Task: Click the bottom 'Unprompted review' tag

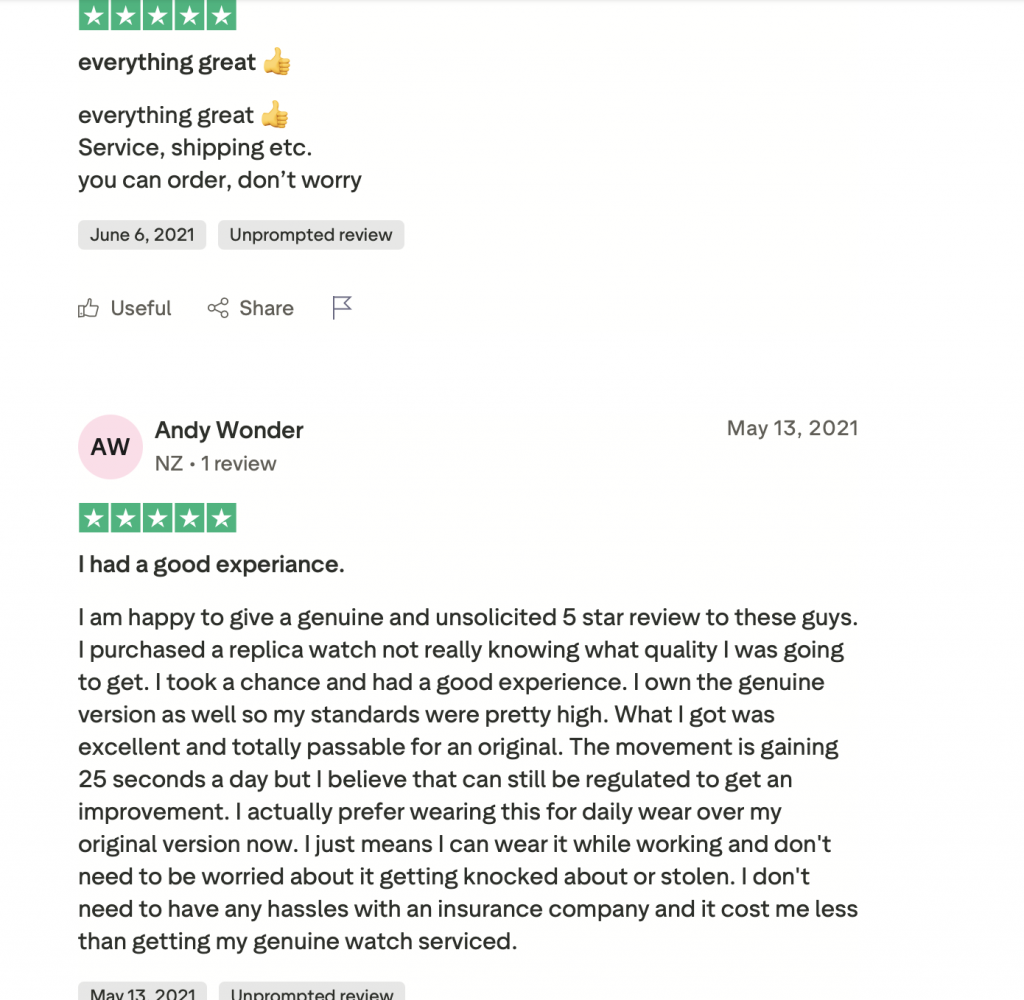Action: 311,992
